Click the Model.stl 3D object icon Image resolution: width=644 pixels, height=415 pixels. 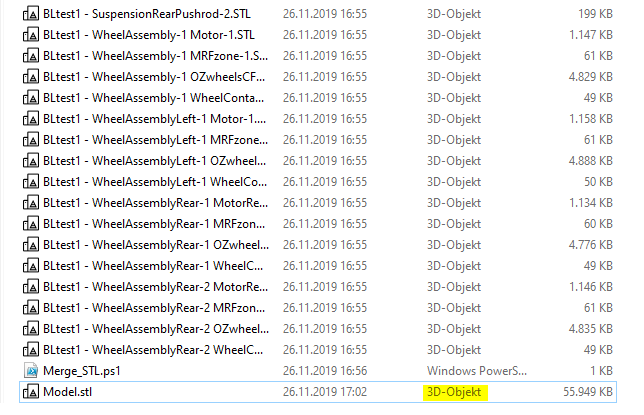[x=31, y=392]
